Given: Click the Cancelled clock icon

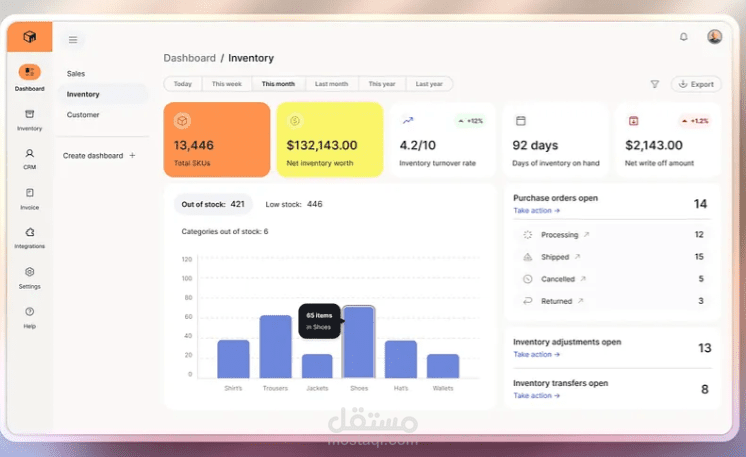Looking at the screenshot, I should click(528, 279).
